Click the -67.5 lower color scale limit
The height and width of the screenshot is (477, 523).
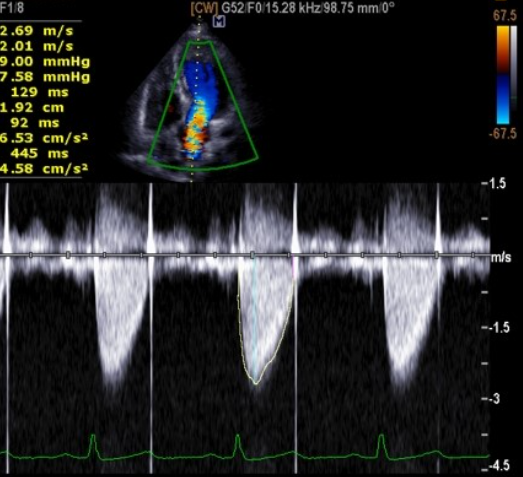click(503, 133)
